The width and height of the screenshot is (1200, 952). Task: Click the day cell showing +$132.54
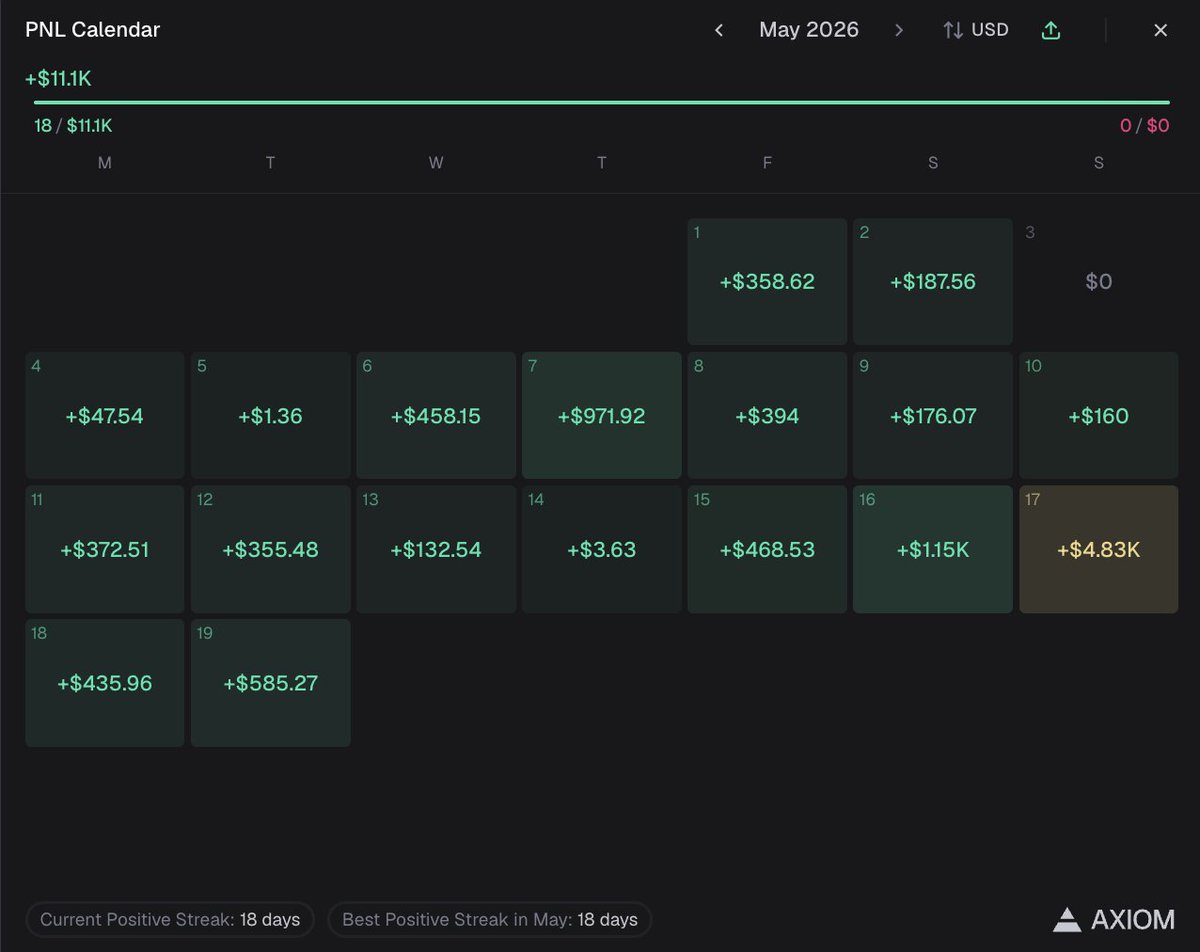click(x=436, y=549)
